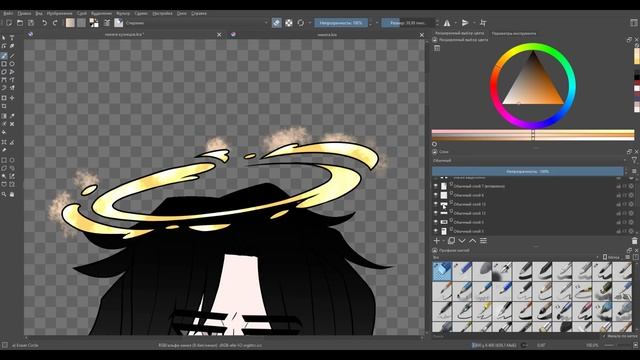Select the Crop tool
This screenshot has width=640, height=360.
coord(4,106)
